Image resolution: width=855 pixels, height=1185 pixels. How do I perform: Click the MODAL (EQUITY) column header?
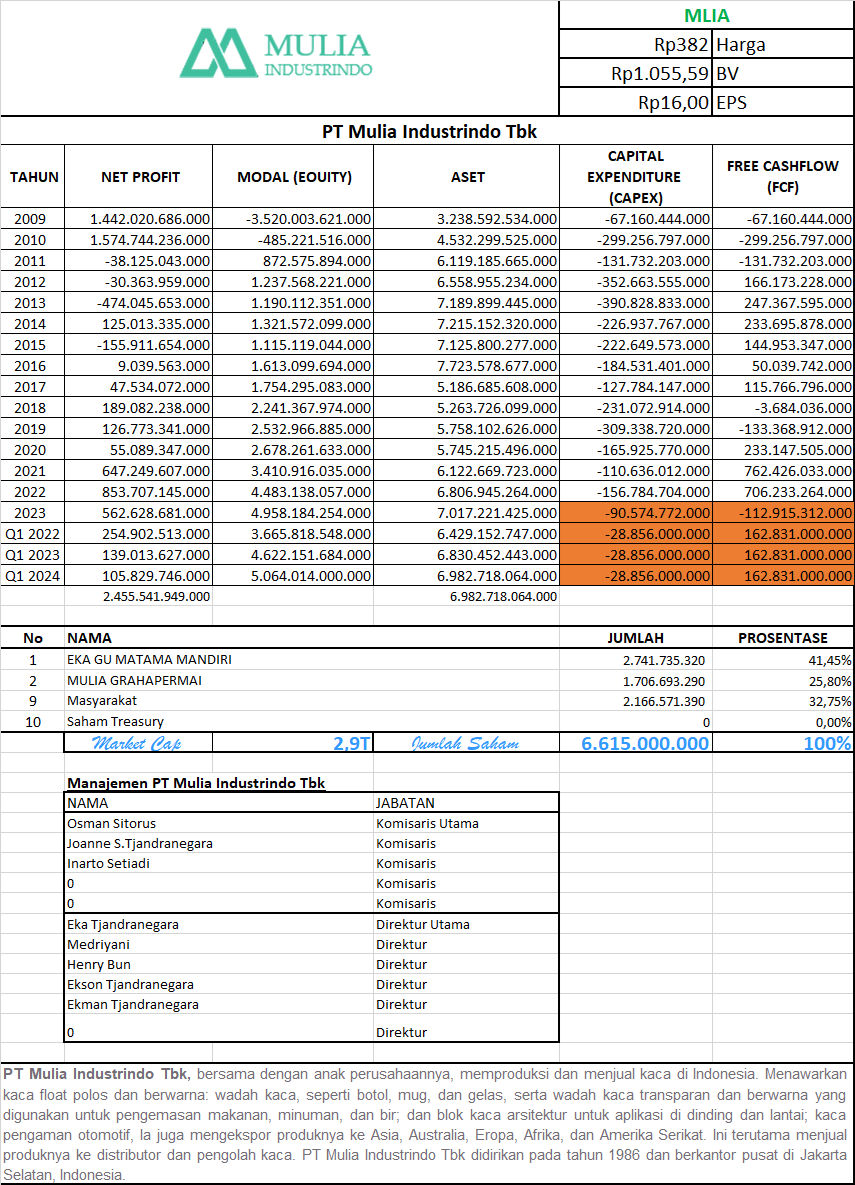[294, 177]
